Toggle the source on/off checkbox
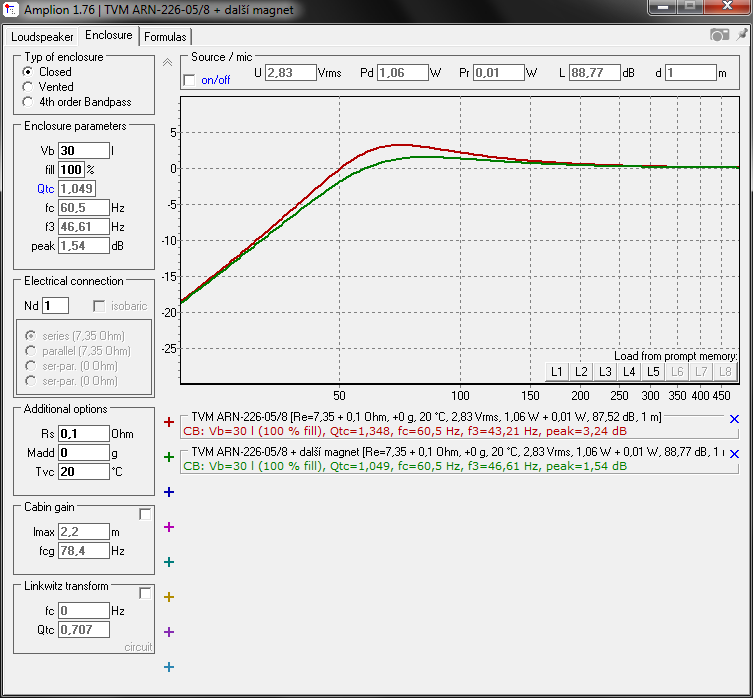Screen dimensions: 753x698 [190, 80]
